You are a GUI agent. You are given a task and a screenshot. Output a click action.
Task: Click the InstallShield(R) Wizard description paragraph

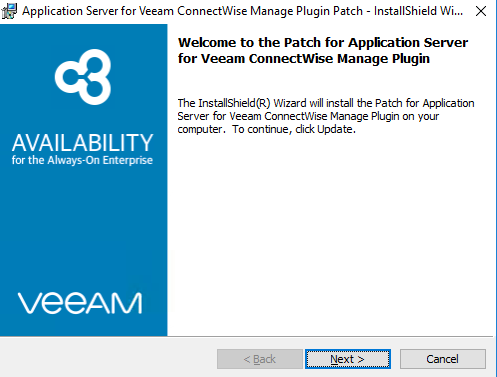tap(326, 116)
